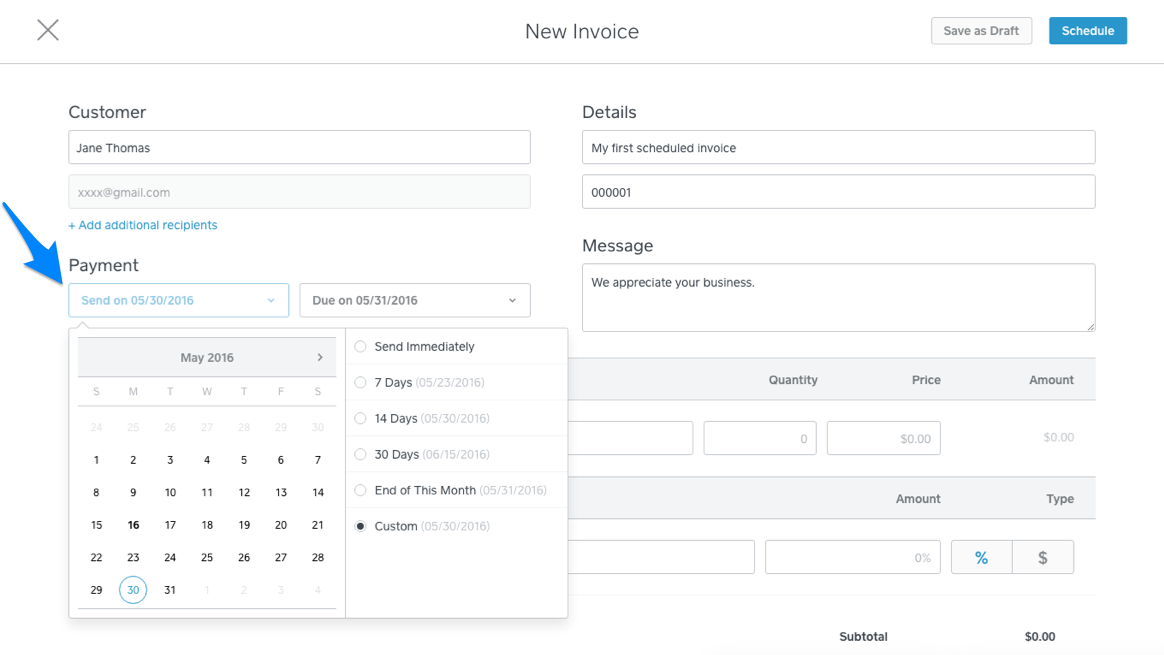
Task: Collapse the Send on date dropdown
Action: [x=178, y=300]
